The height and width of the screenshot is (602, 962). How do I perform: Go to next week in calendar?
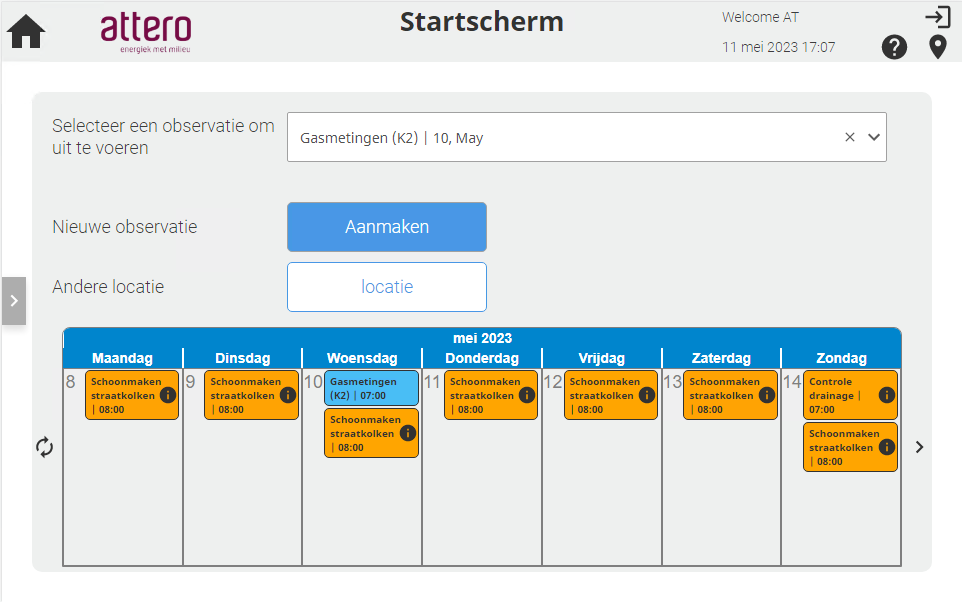(x=919, y=447)
